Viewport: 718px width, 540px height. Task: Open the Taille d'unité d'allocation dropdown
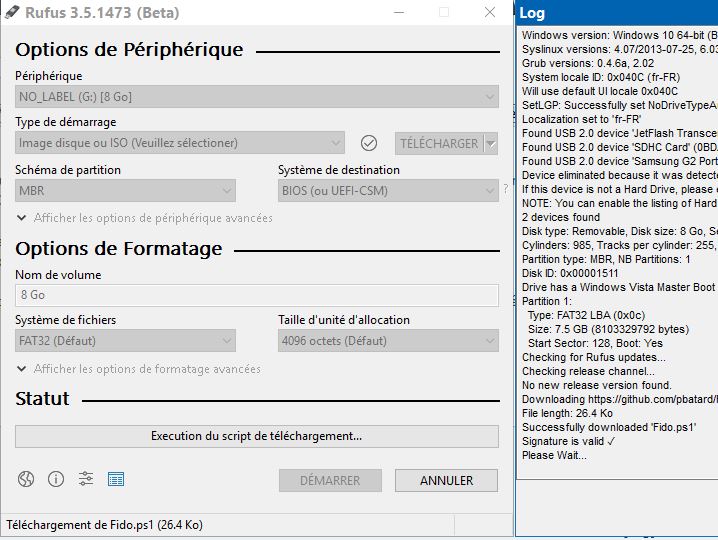click(388, 341)
